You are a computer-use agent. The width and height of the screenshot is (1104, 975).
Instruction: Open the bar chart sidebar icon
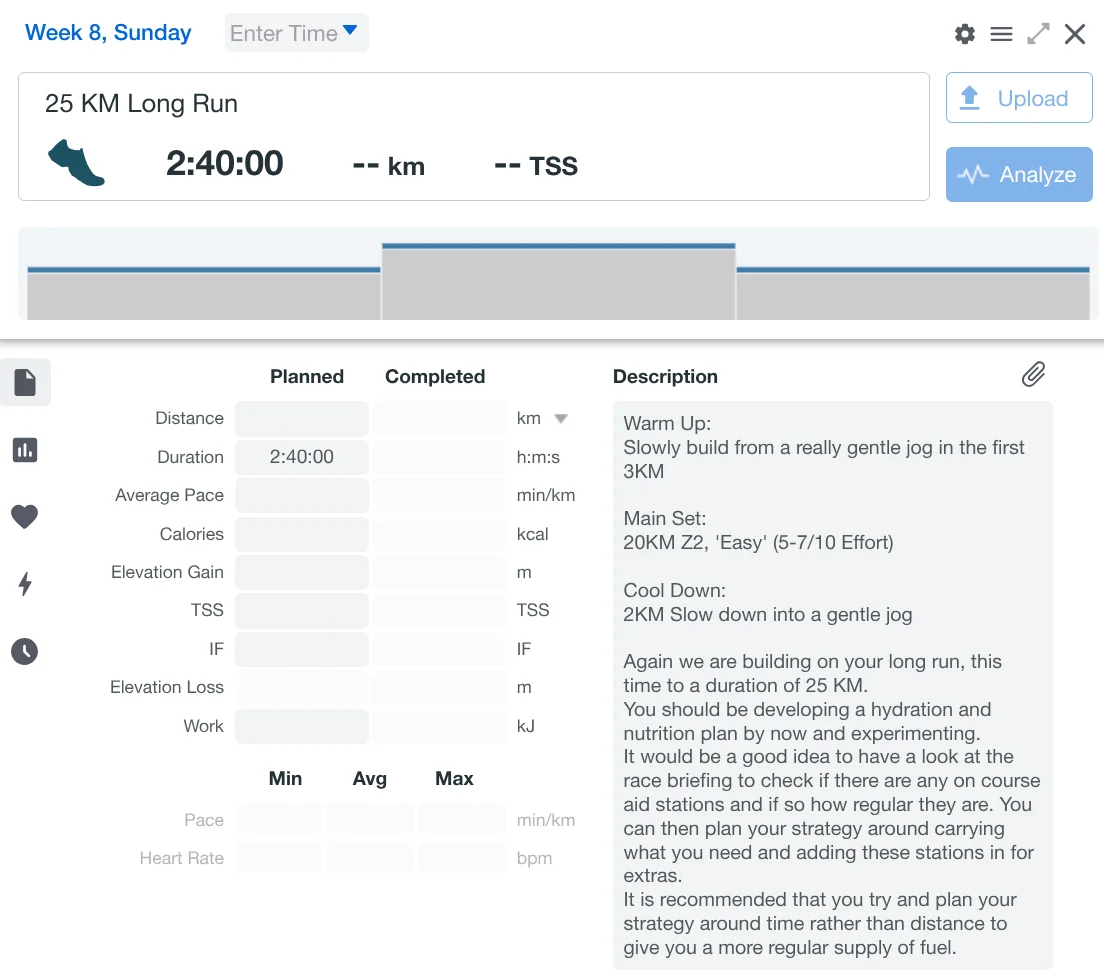pos(25,450)
